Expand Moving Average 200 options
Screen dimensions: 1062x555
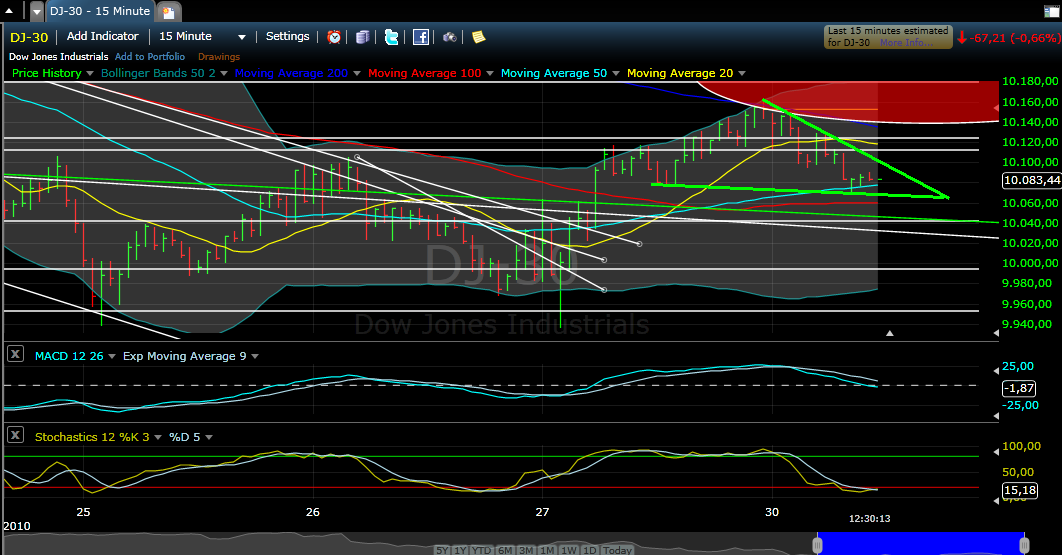357,73
